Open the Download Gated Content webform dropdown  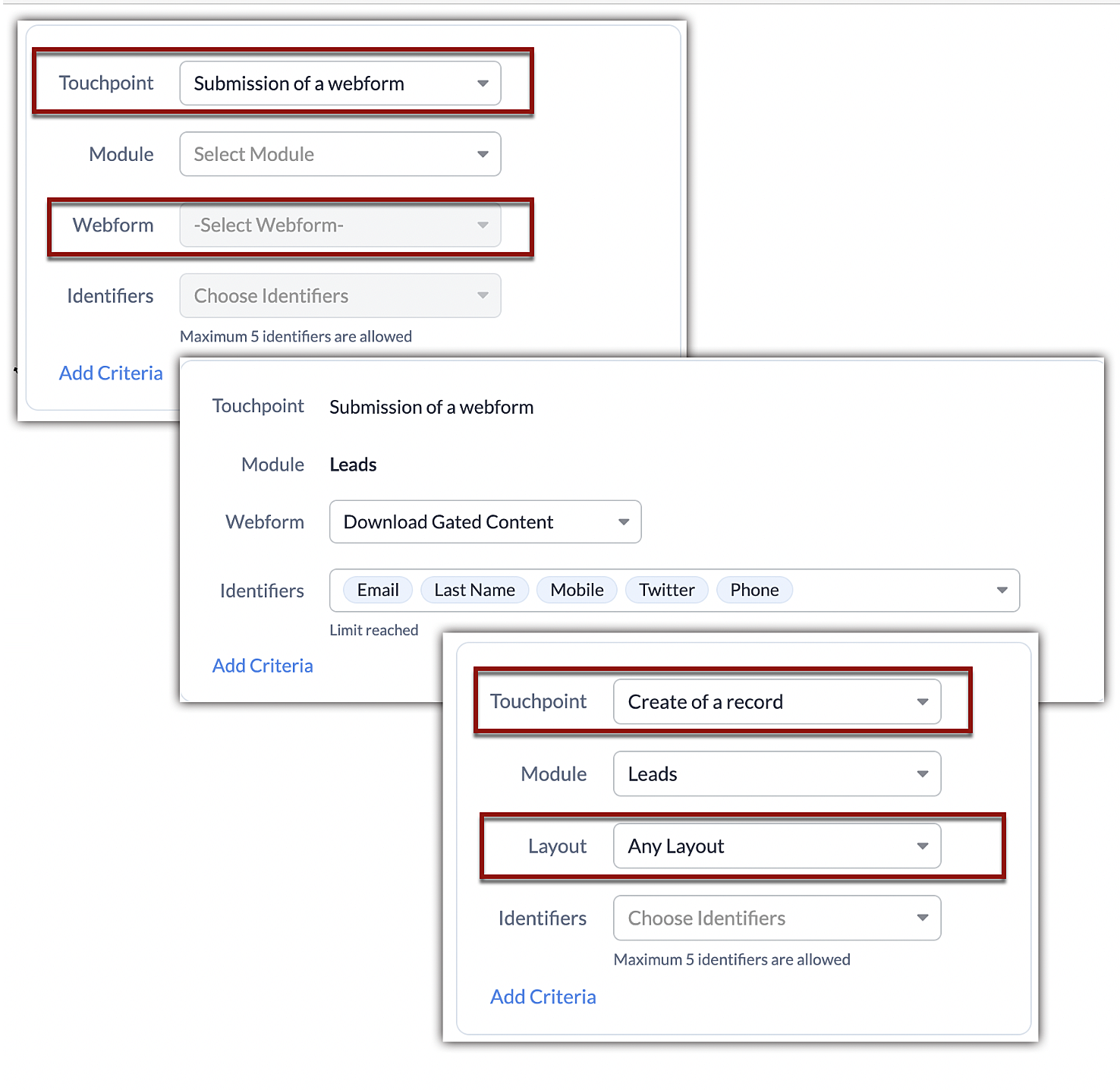(x=486, y=522)
